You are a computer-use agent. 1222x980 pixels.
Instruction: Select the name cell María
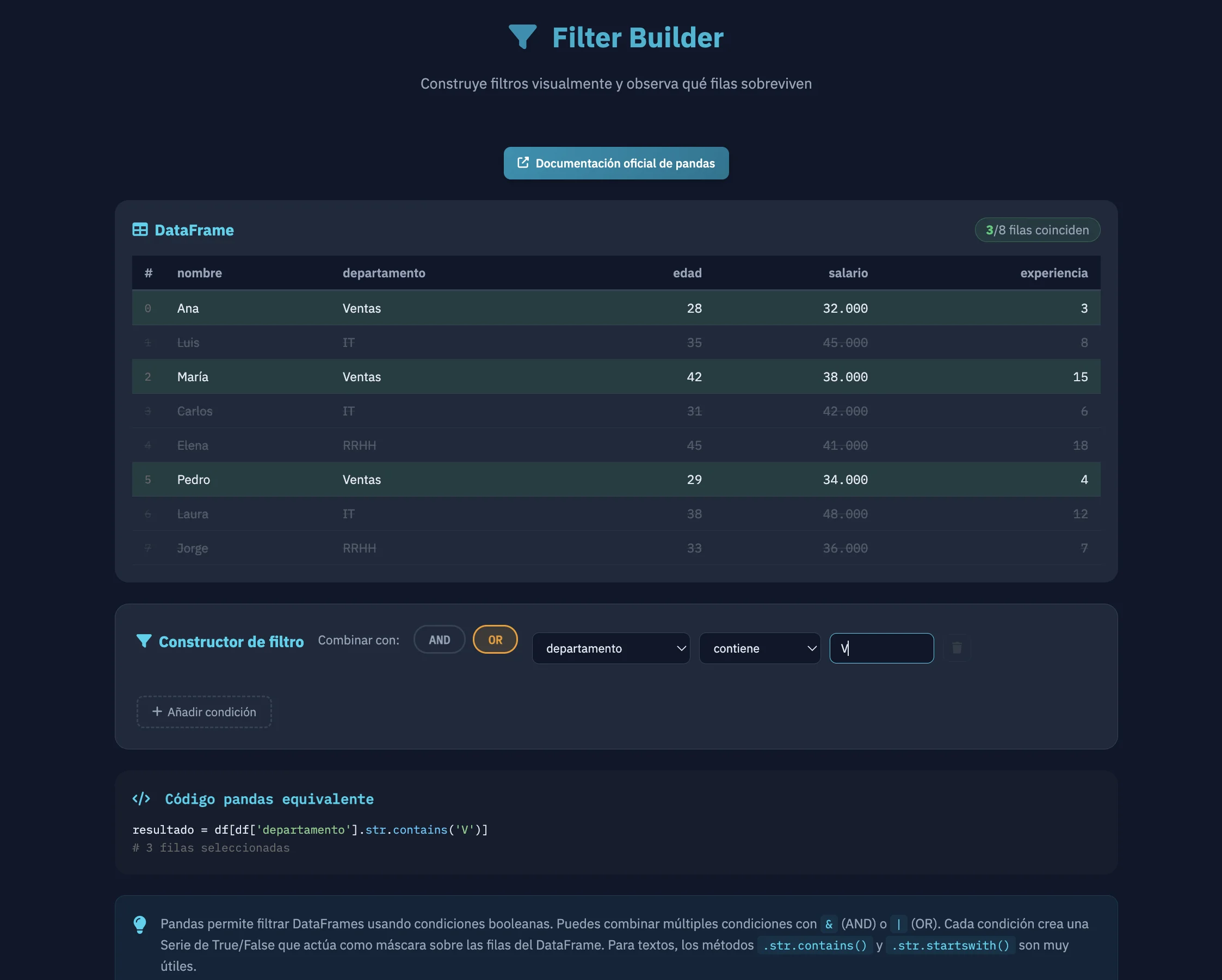coord(193,377)
